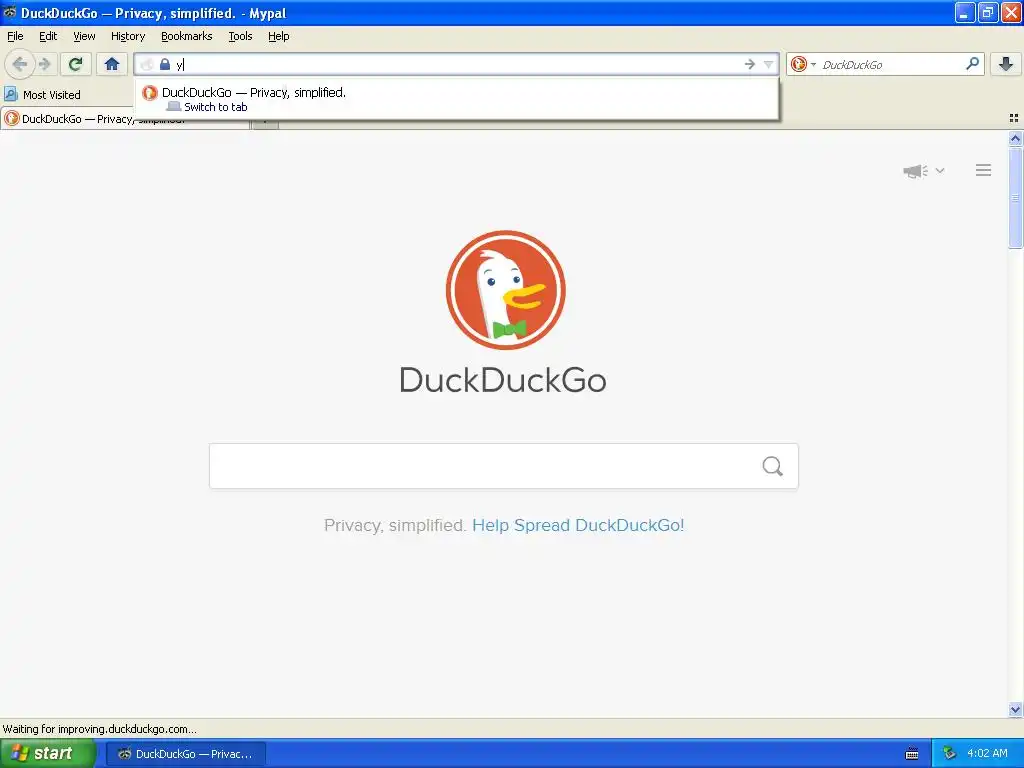This screenshot has height=768, width=1024.
Task: Open the View menu
Action: click(84, 36)
